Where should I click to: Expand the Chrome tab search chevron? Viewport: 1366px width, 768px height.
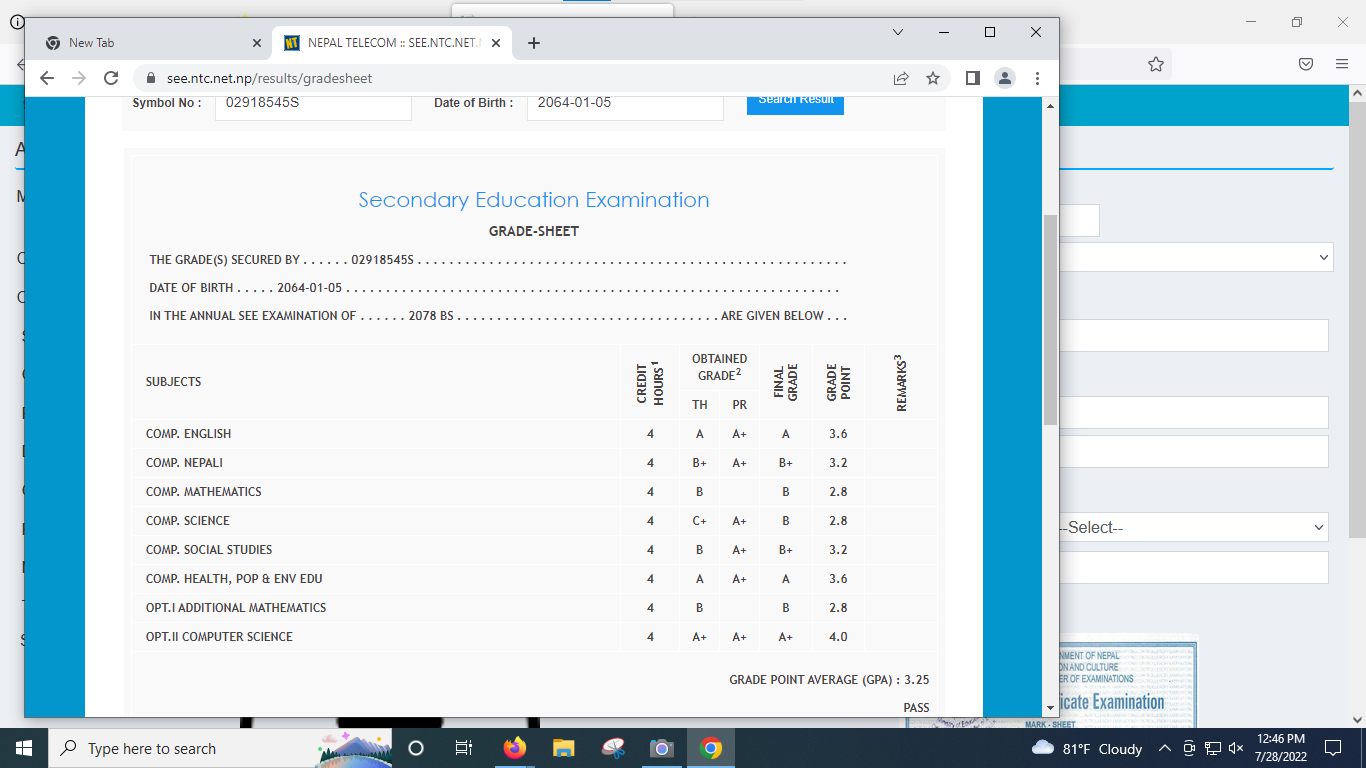[898, 32]
